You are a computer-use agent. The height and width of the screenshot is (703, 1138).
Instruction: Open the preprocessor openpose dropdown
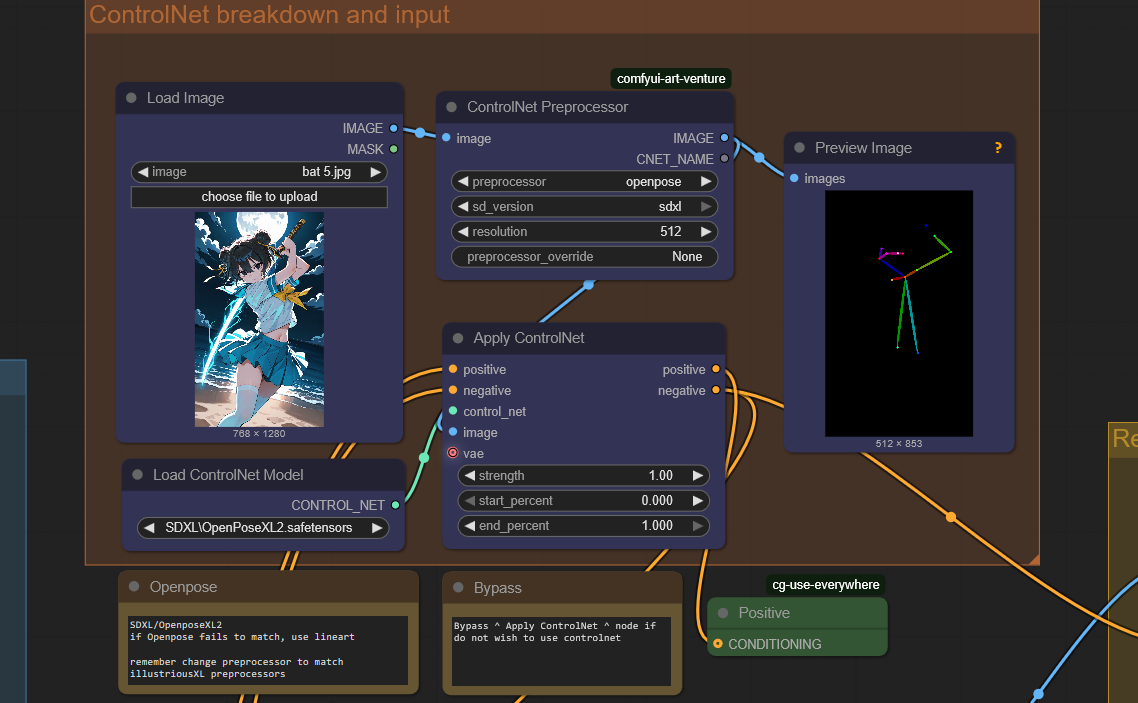pyautogui.click(x=584, y=181)
